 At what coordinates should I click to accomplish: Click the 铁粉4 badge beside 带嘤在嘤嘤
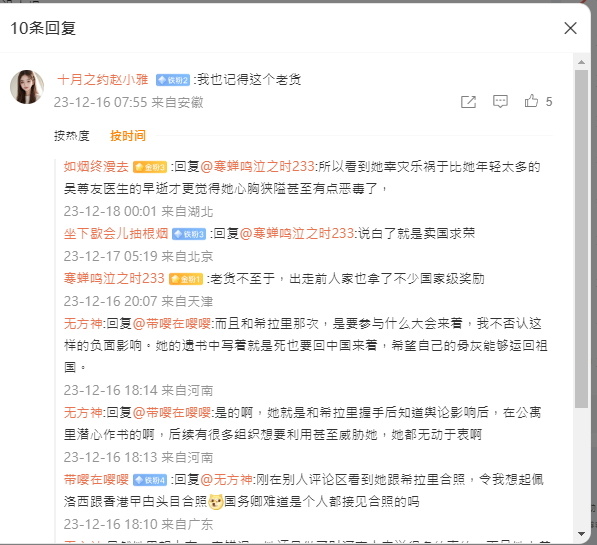click(x=150, y=480)
